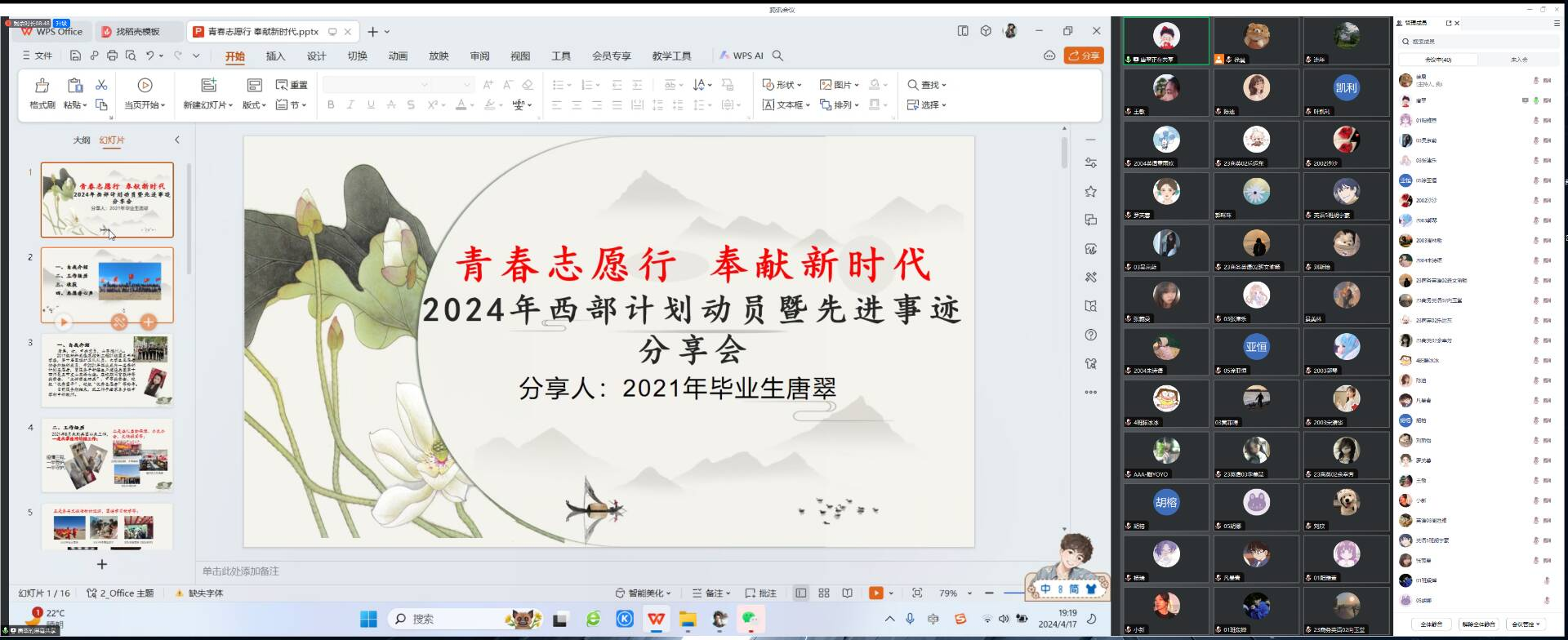
Task: Collapse the slide thumbnail panel
Action: [x=177, y=140]
